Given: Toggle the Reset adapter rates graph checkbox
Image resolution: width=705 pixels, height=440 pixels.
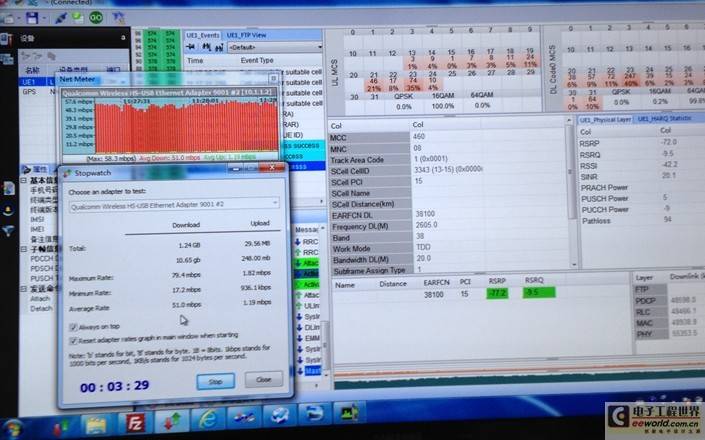Looking at the screenshot, I should click(x=73, y=340).
